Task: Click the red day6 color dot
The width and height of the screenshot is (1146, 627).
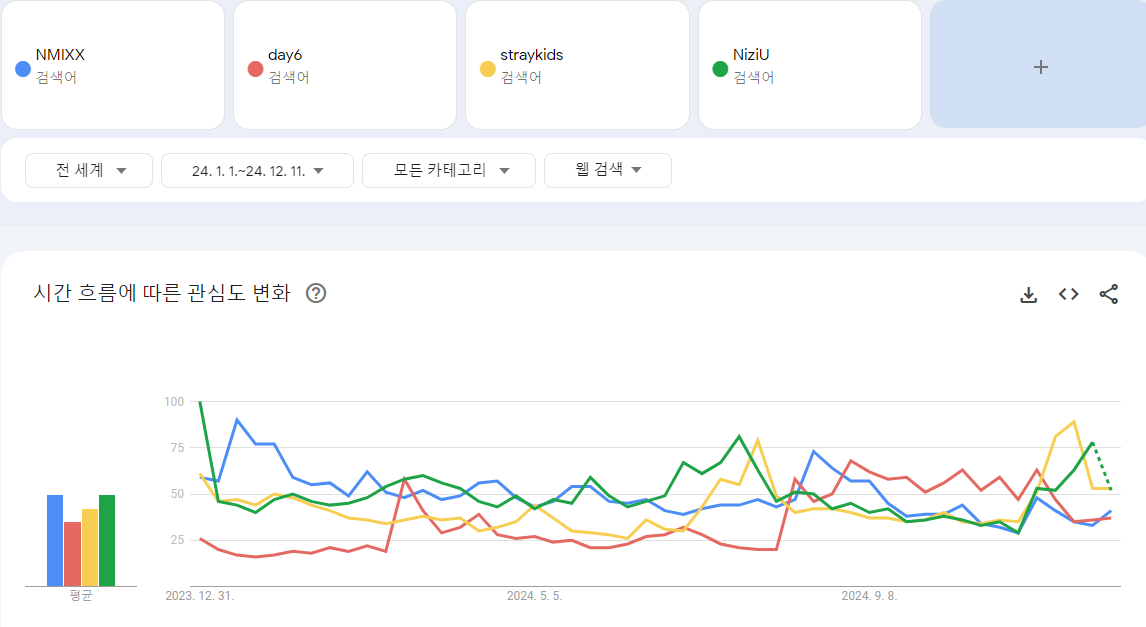Action: (255, 69)
